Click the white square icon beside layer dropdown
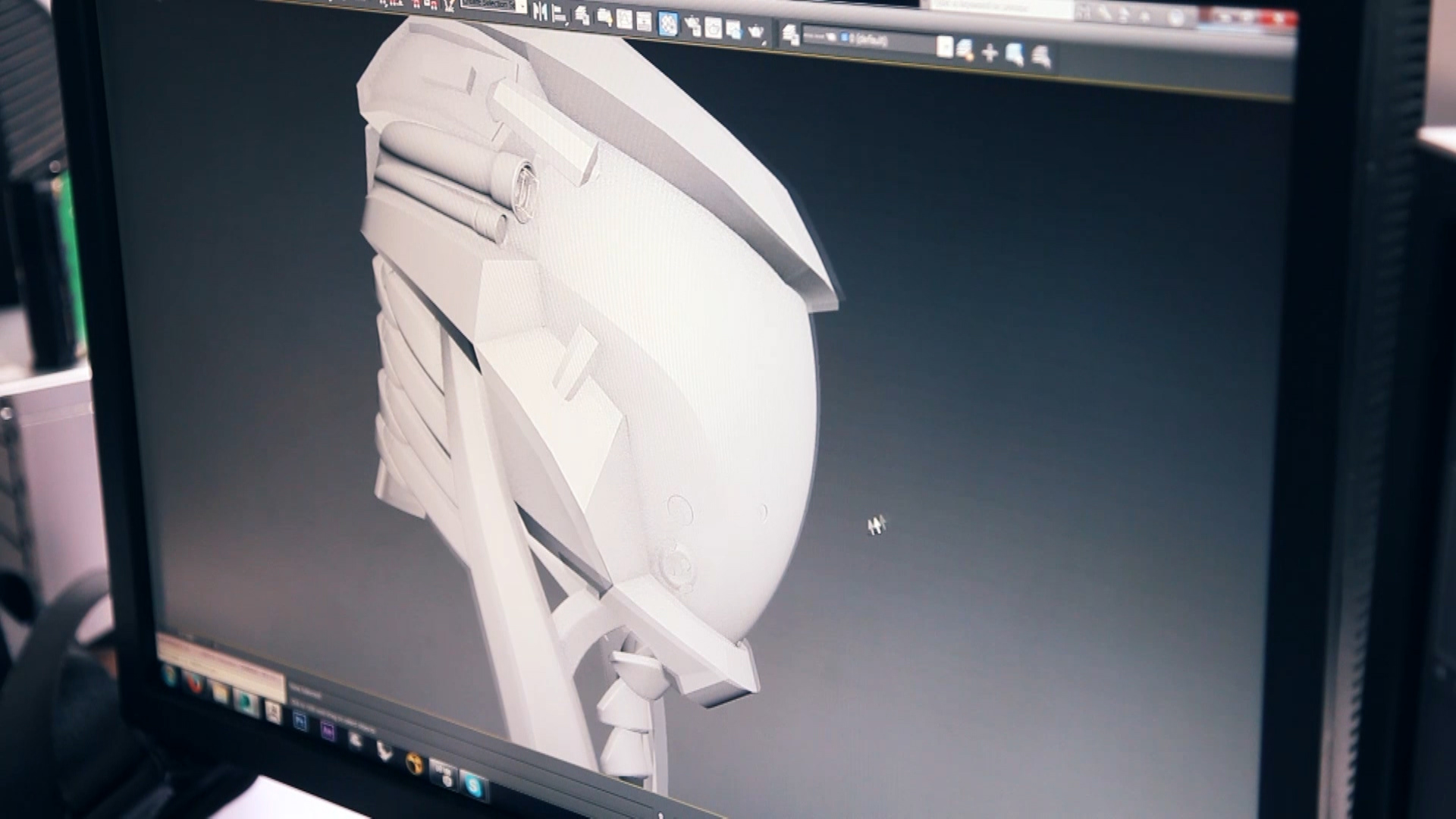Viewport: 1456px width, 819px height. coord(945,47)
